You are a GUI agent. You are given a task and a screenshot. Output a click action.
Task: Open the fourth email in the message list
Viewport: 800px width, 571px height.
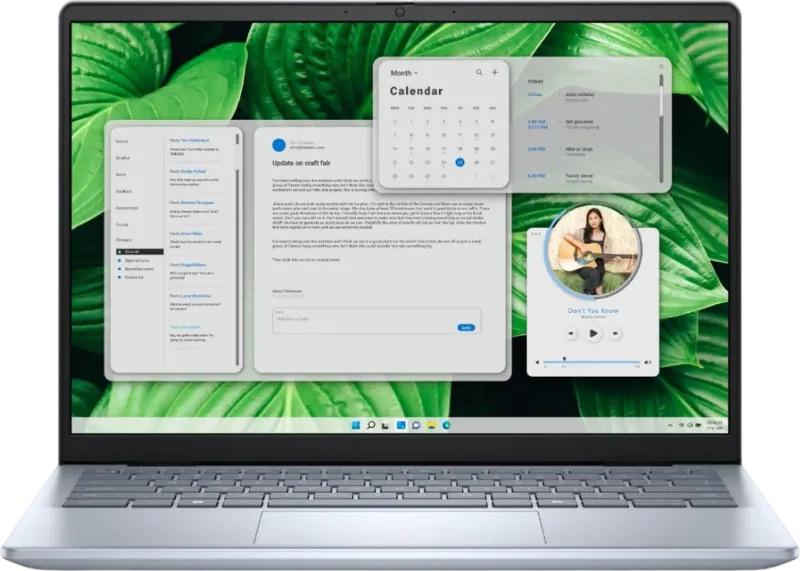coord(194,240)
